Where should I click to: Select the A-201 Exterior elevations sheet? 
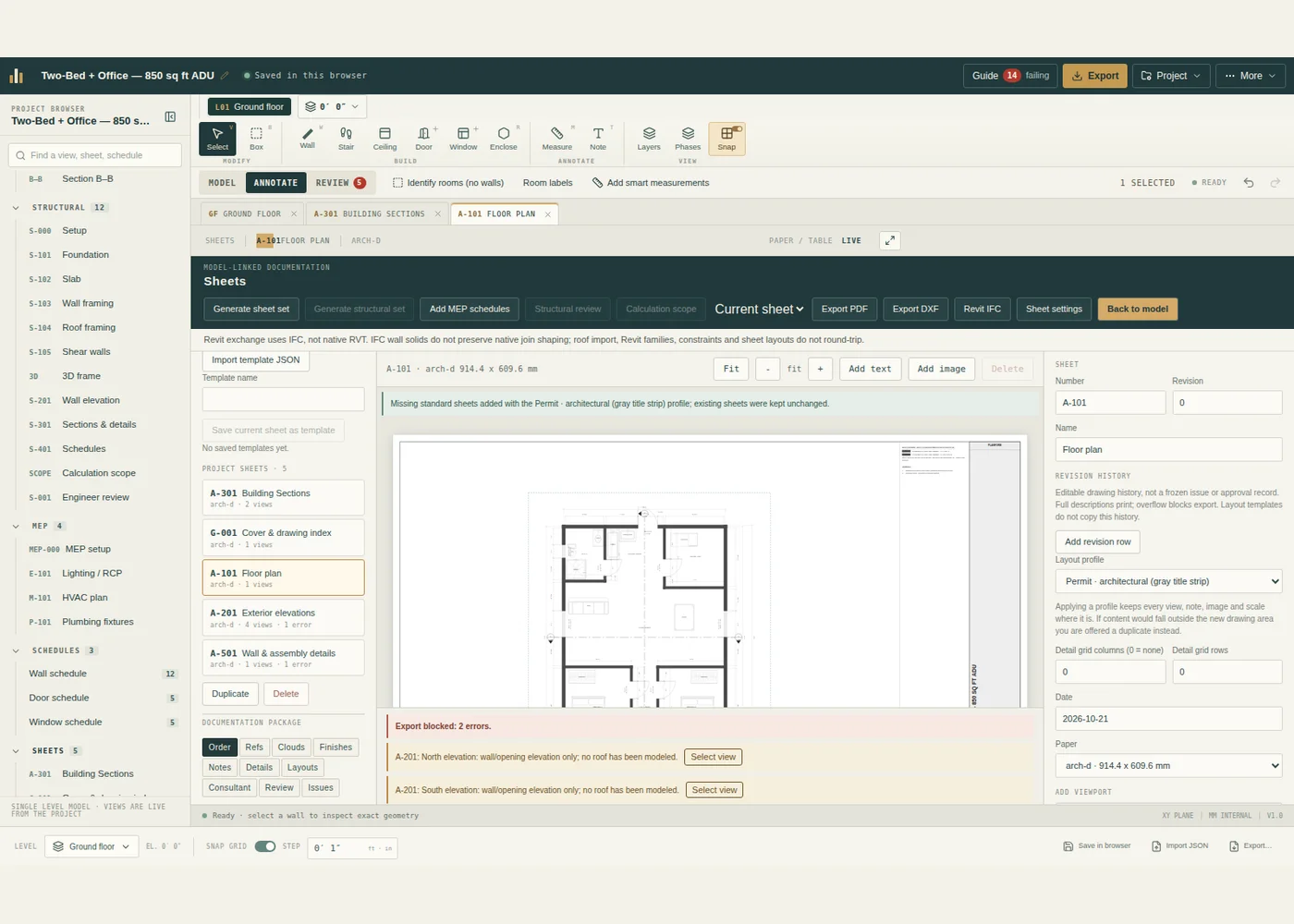[283, 618]
